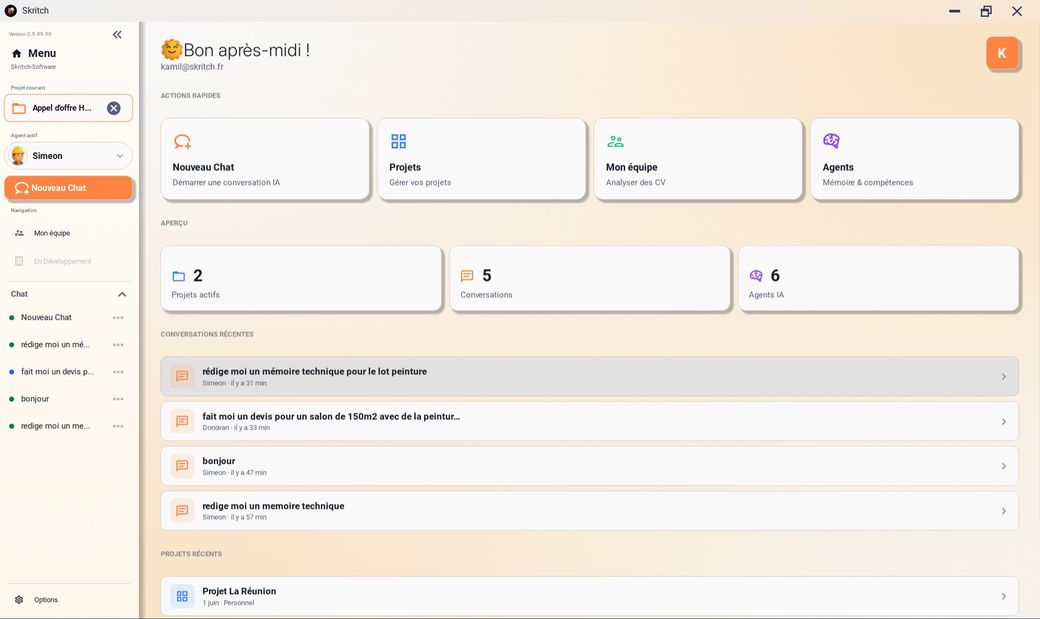Click the Menu home icon
This screenshot has height=619, width=1040.
(17, 53)
